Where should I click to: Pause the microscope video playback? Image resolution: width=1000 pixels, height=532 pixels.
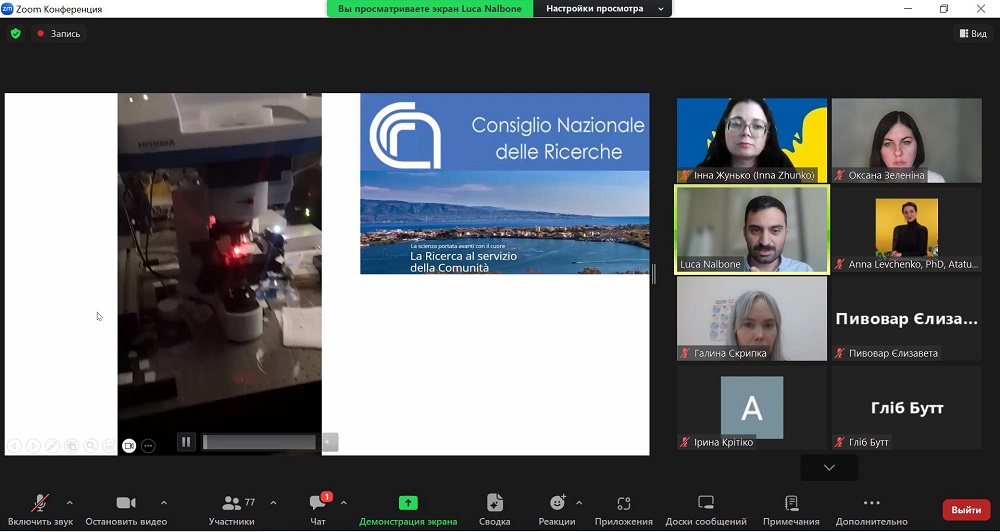[186, 442]
